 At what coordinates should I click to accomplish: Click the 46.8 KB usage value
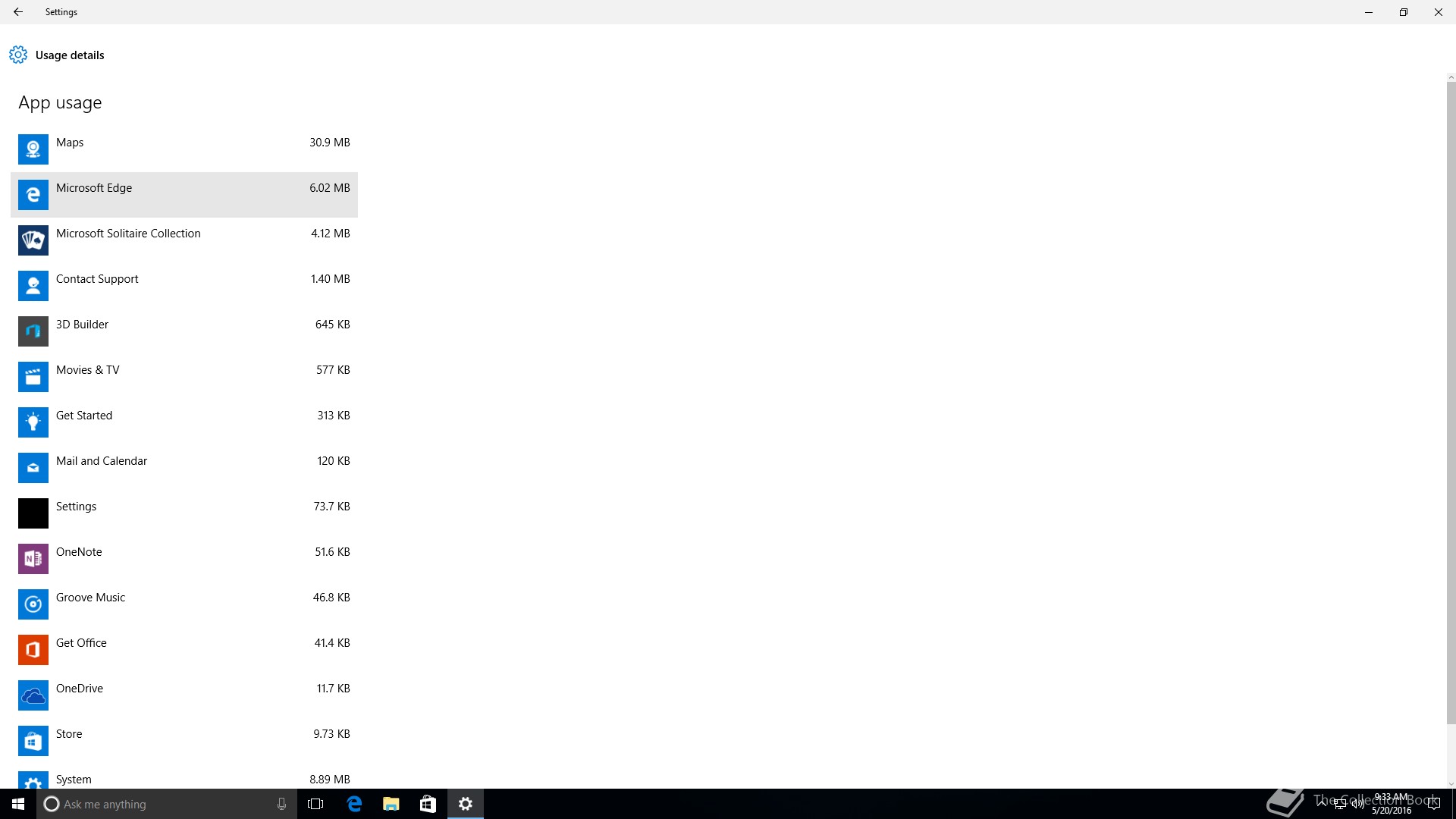click(x=331, y=598)
